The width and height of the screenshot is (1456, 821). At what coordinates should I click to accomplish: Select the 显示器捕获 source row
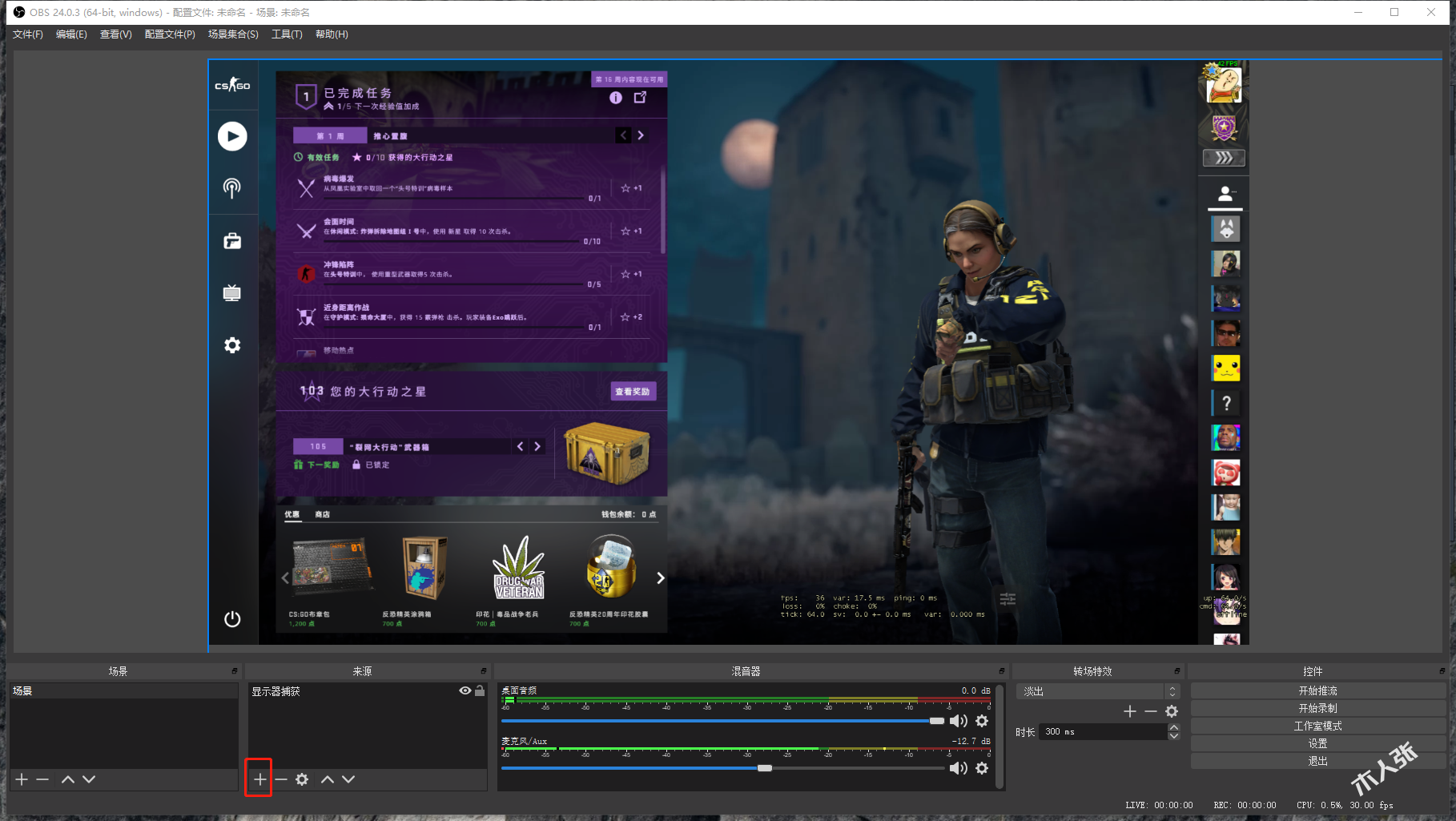pyautogui.click(x=368, y=690)
